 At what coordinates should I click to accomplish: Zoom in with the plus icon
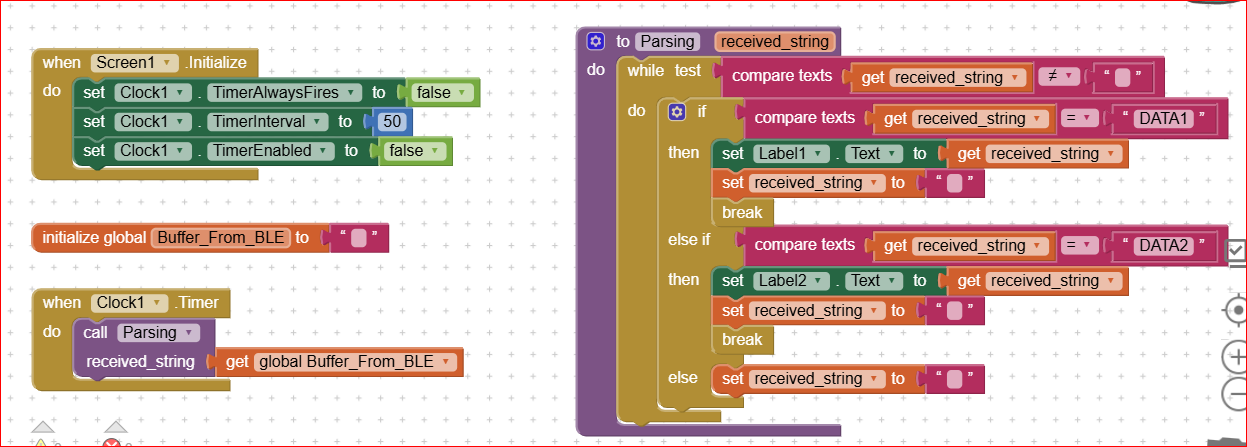pos(1237,355)
